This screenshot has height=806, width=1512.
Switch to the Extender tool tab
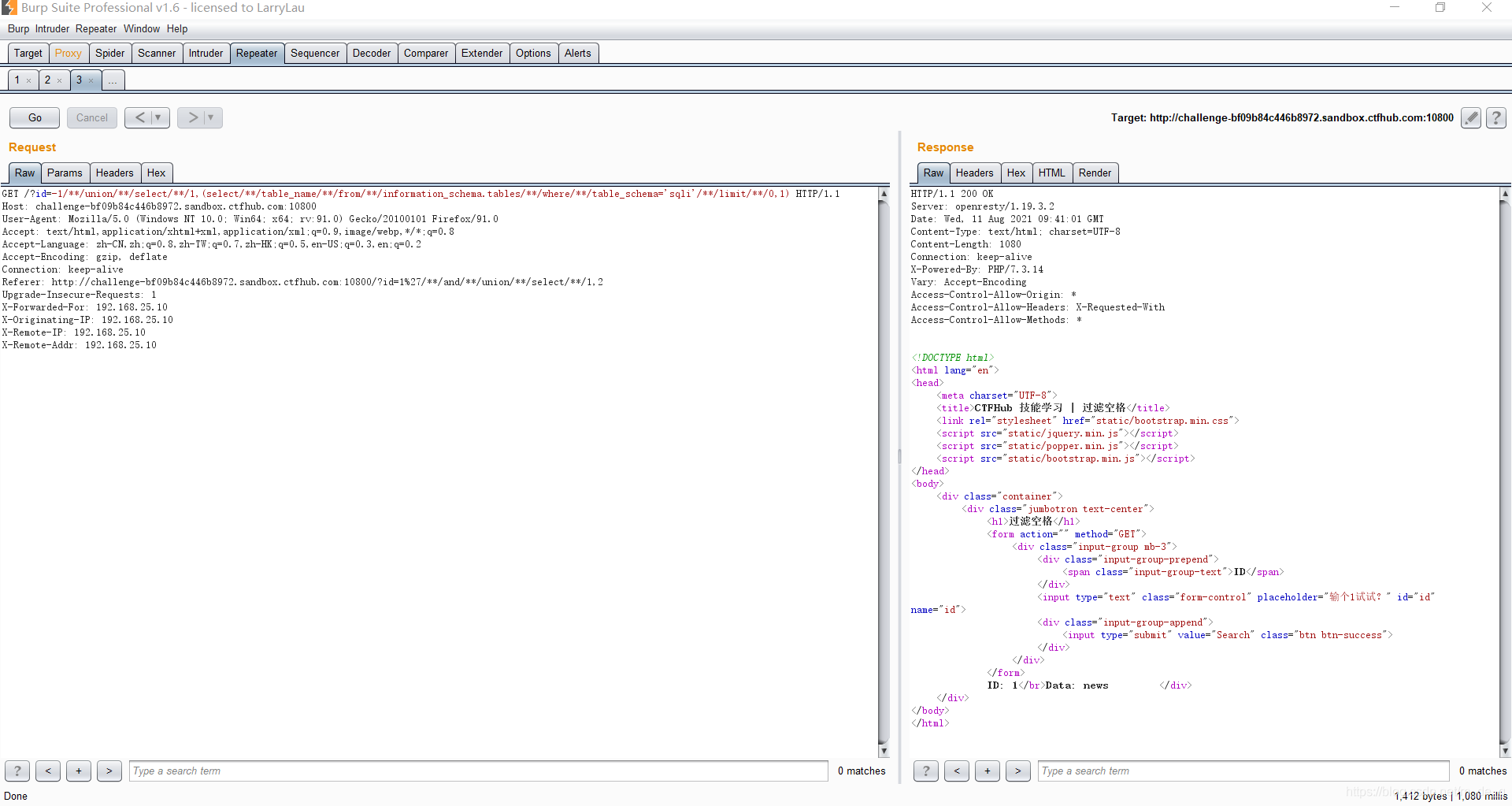click(482, 54)
